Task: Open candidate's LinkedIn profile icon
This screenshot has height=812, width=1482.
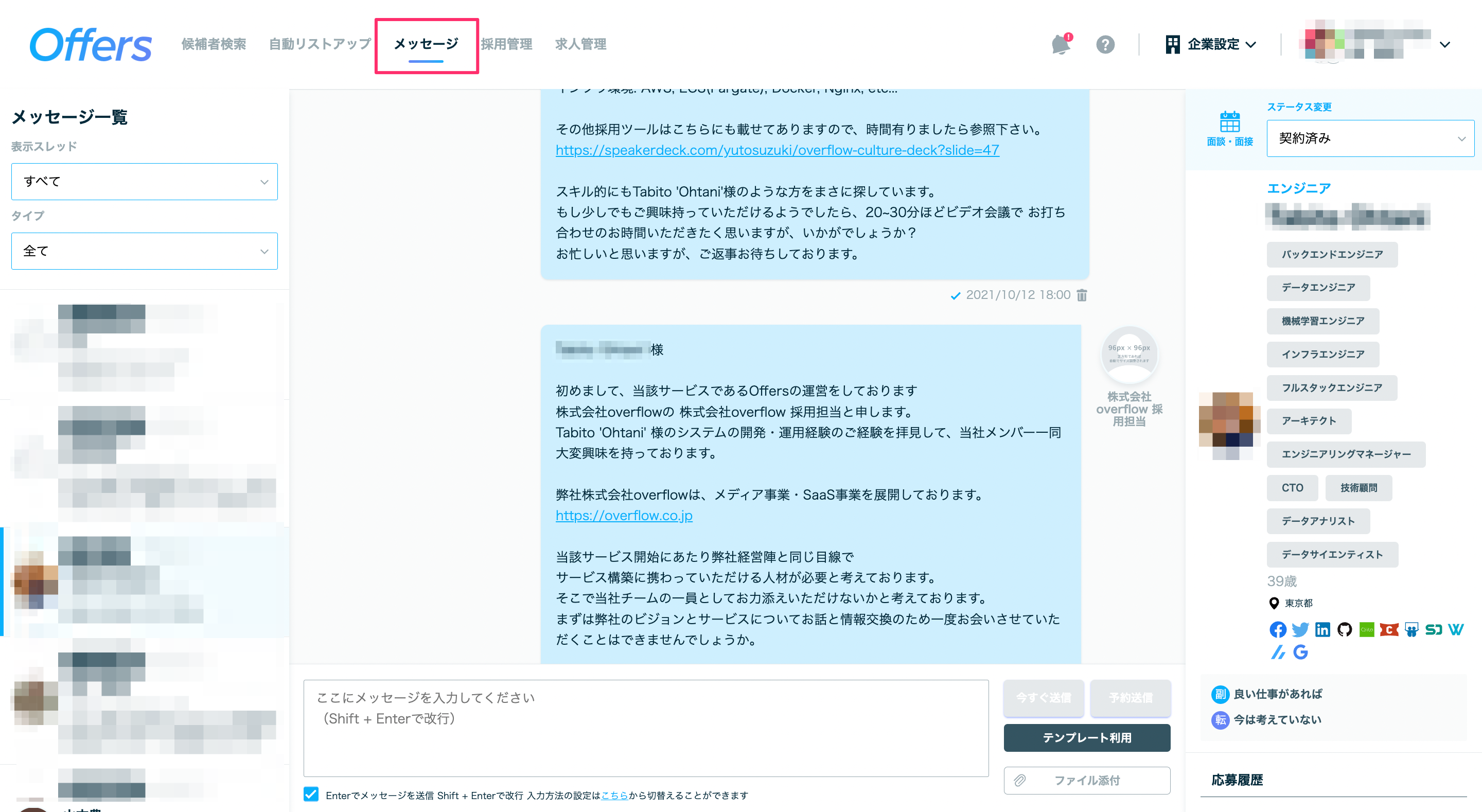Action: click(x=1322, y=629)
